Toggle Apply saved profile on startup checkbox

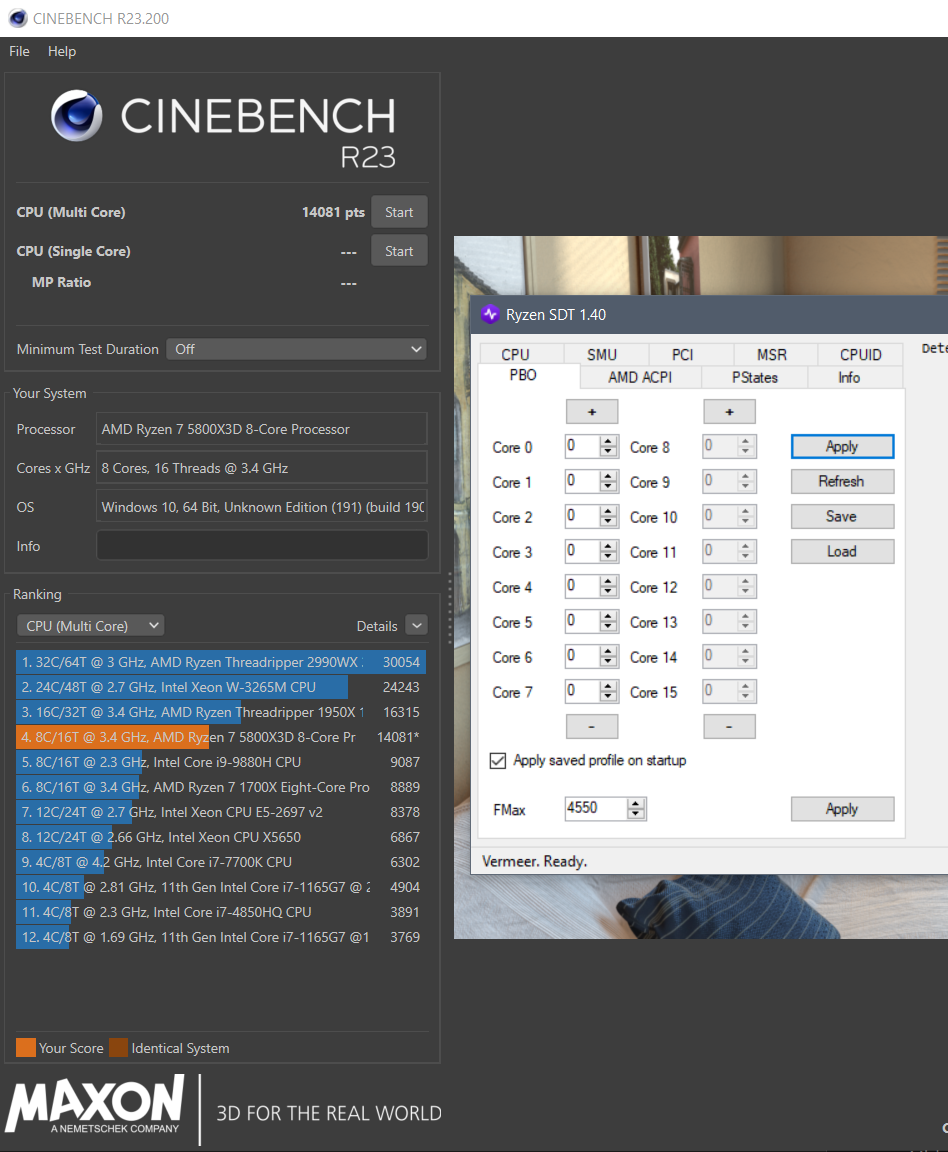(498, 760)
